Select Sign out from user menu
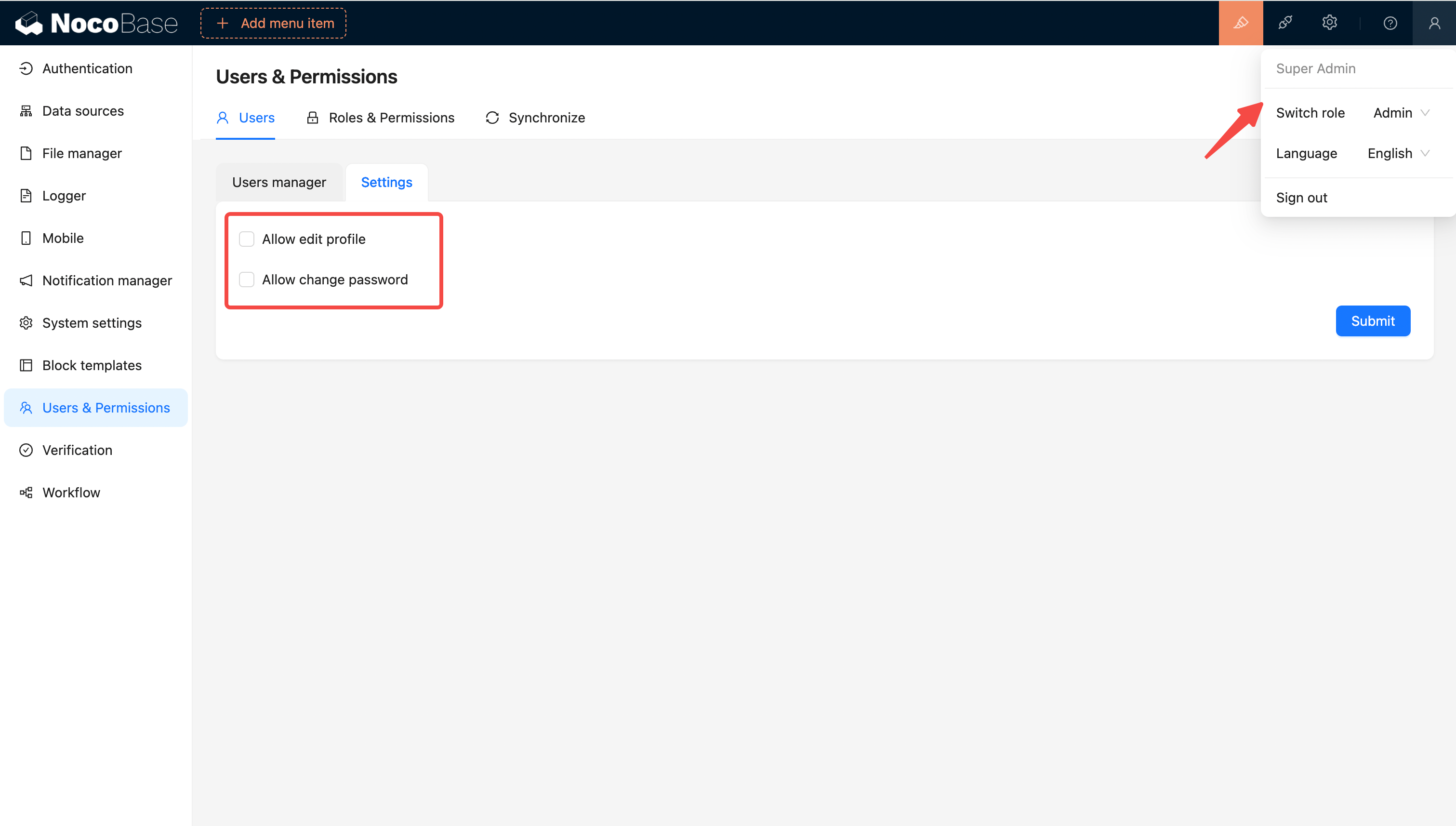 tap(1301, 198)
